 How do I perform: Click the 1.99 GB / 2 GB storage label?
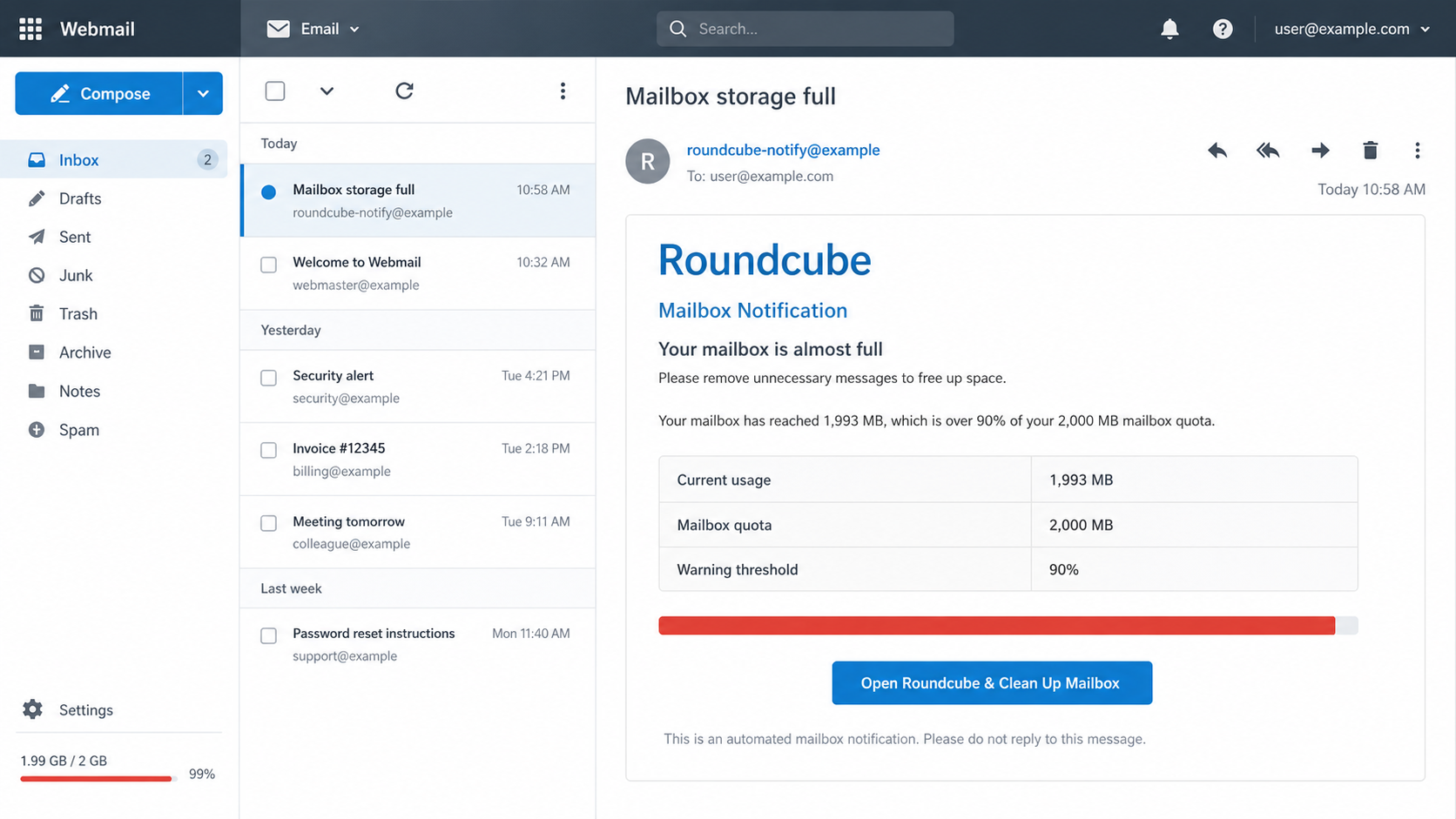pos(64,761)
